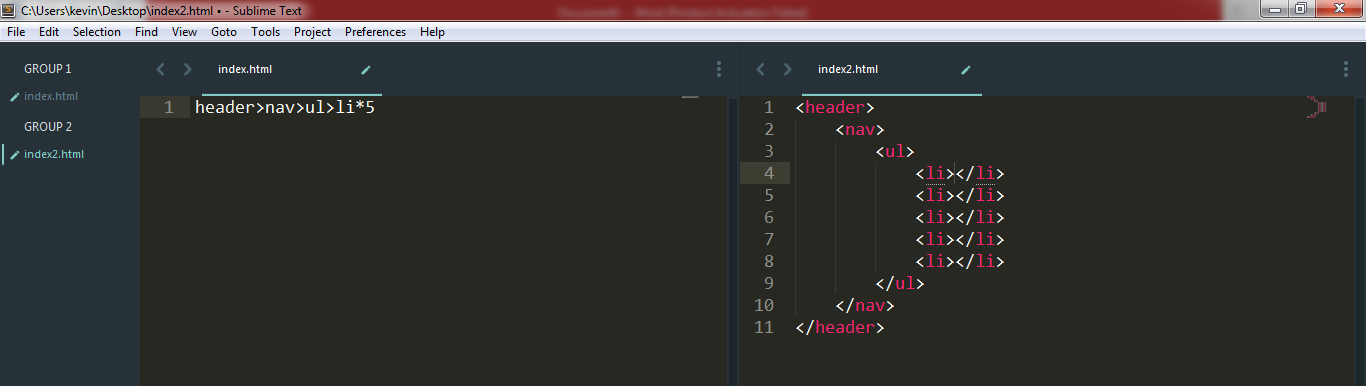Open the Goto menu

point(224,32)
